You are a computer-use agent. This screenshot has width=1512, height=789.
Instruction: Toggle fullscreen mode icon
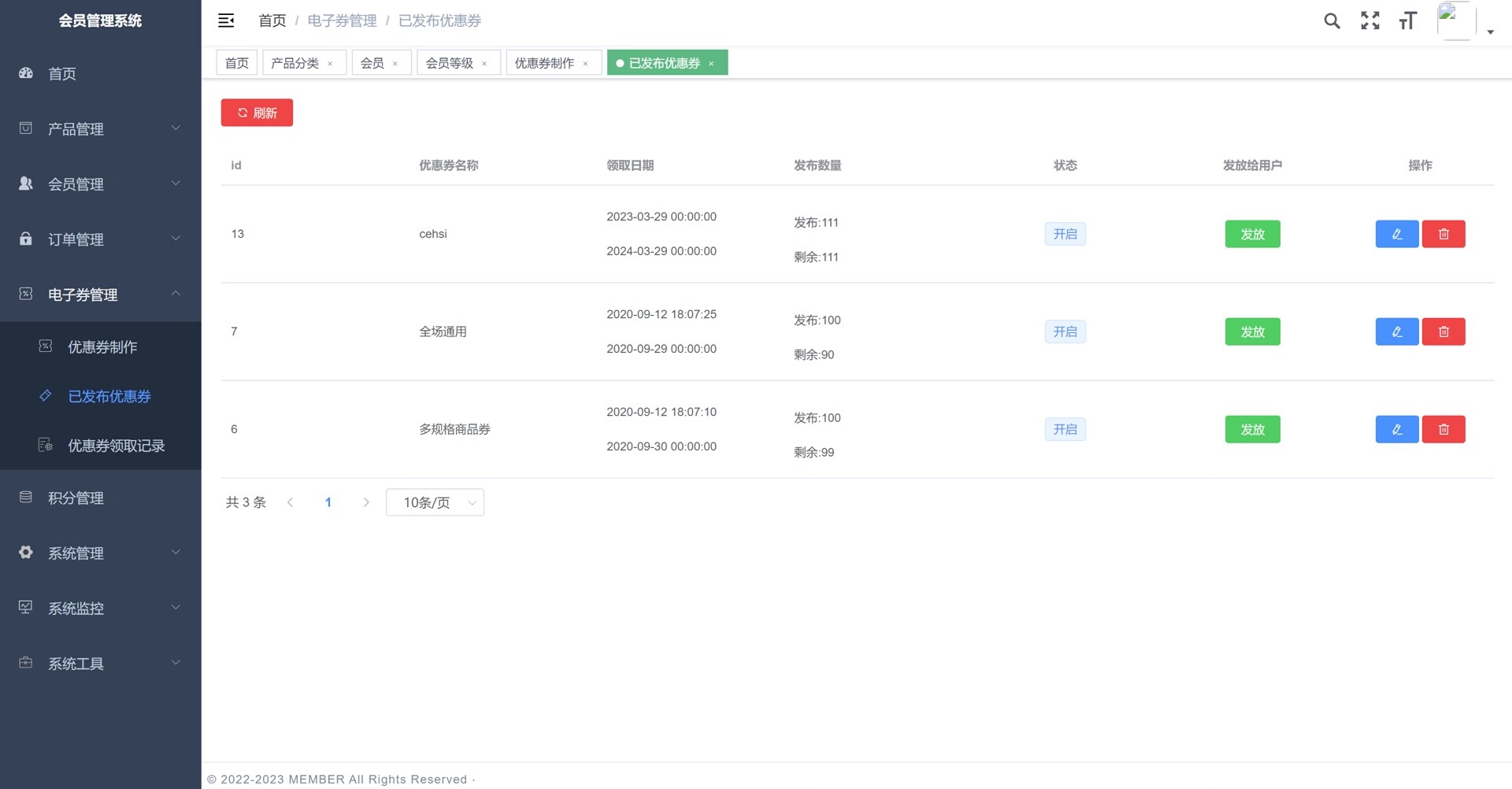[1370, 21]
